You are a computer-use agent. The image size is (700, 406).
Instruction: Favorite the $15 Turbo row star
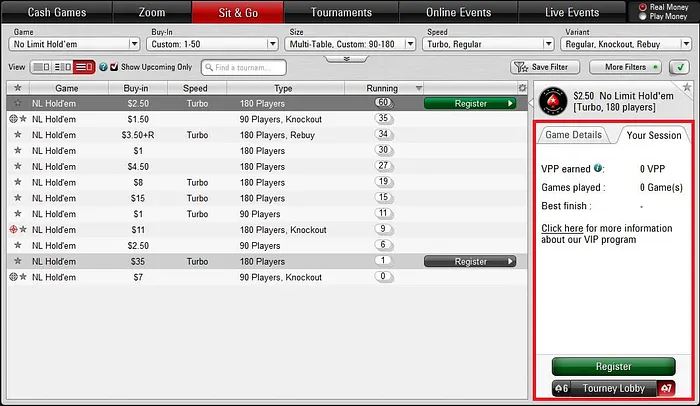tap(18, 198)
